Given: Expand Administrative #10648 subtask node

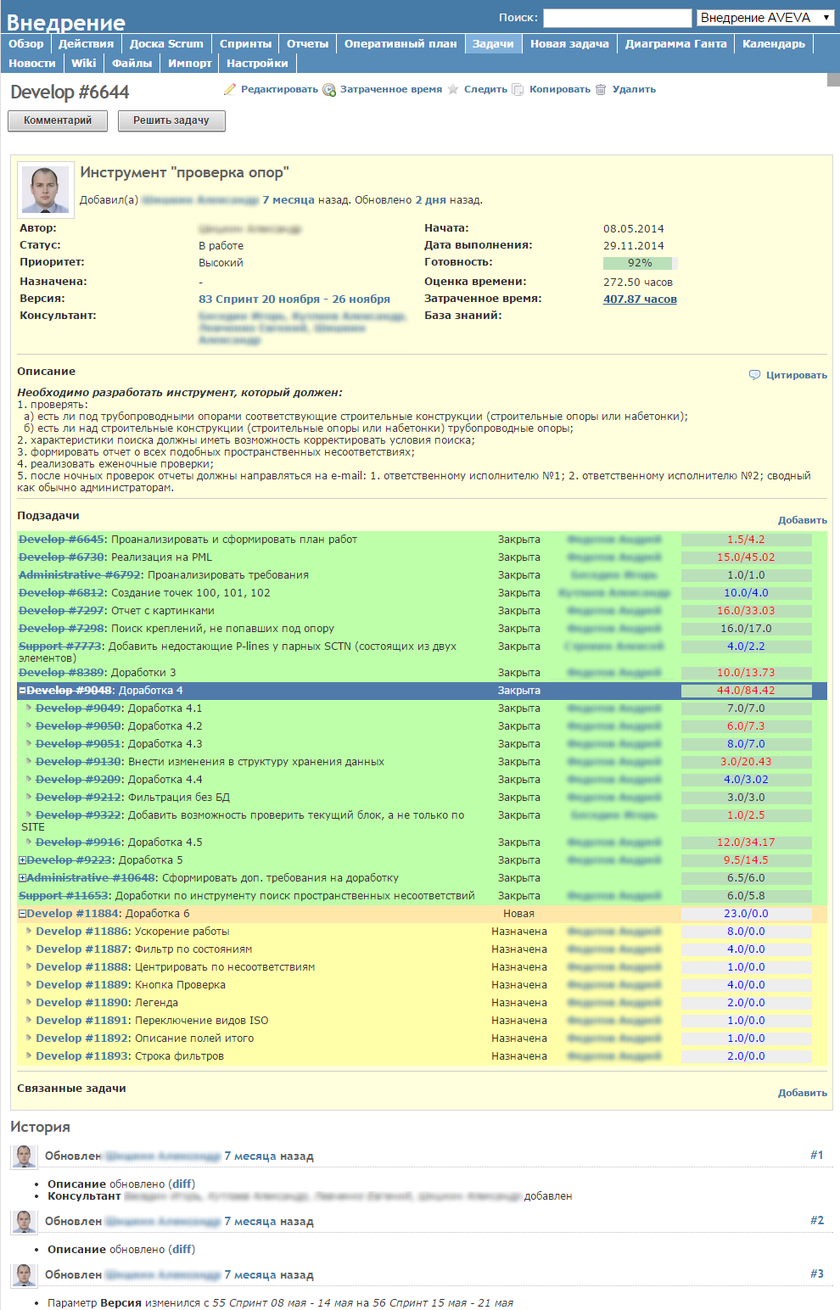Looking at the screenshot, I should click(23, 878).
